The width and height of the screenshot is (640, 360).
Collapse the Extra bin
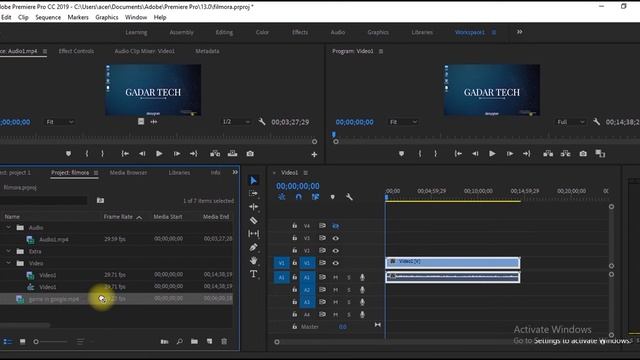tap(9, 251)
